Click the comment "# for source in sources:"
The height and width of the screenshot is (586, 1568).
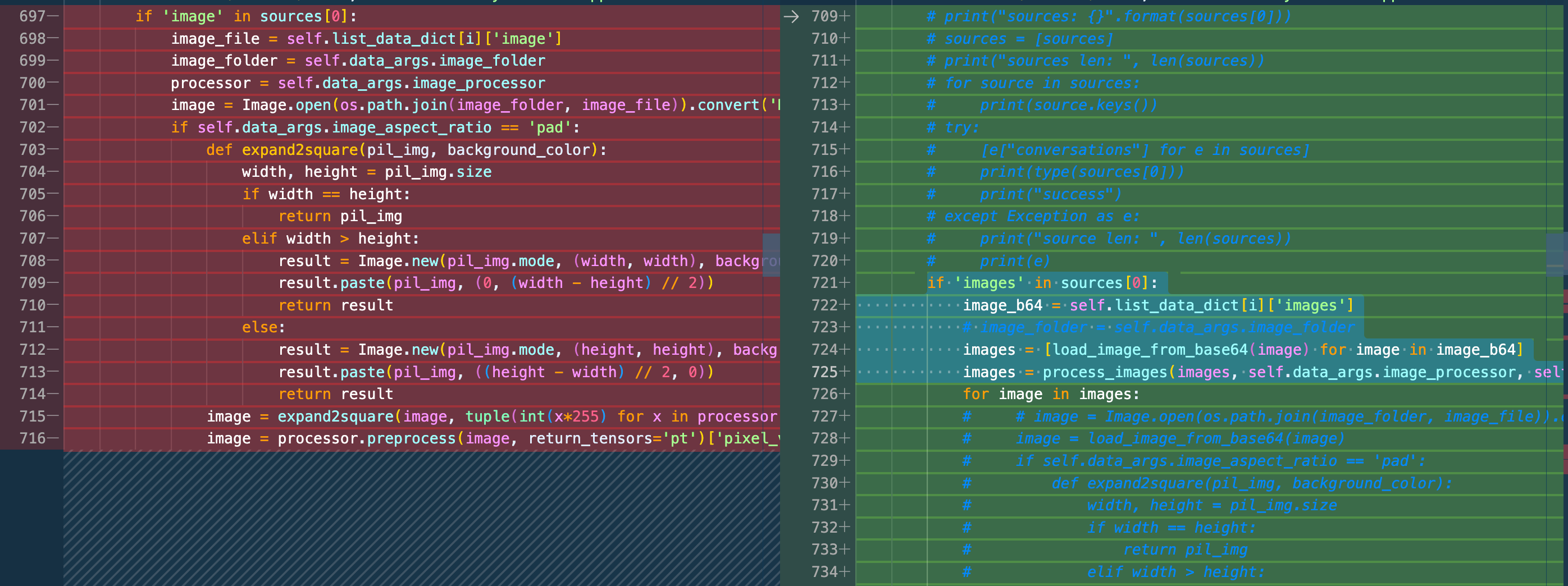(1033, 84)
